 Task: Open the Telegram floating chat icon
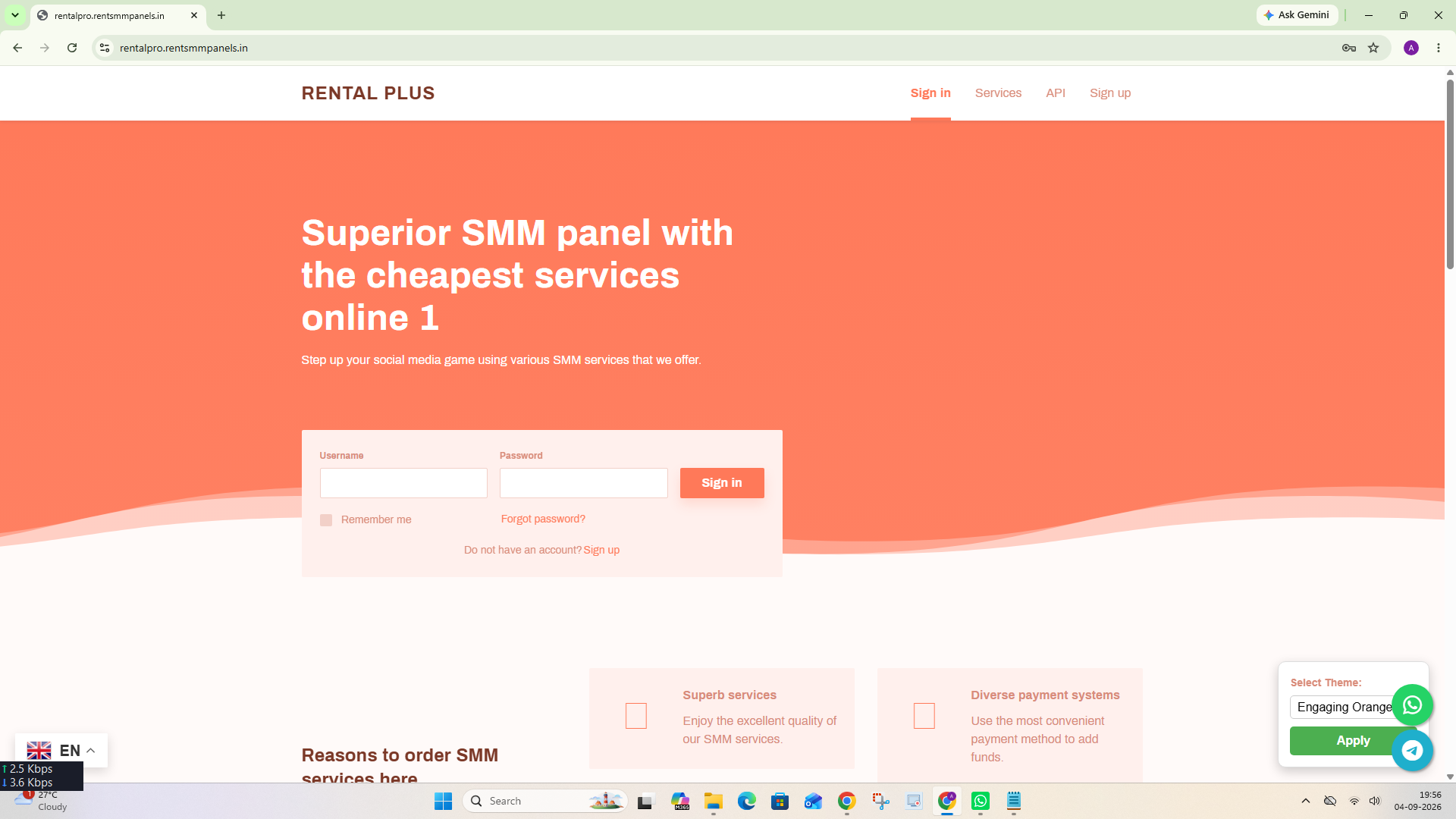tap(1412, 751)
